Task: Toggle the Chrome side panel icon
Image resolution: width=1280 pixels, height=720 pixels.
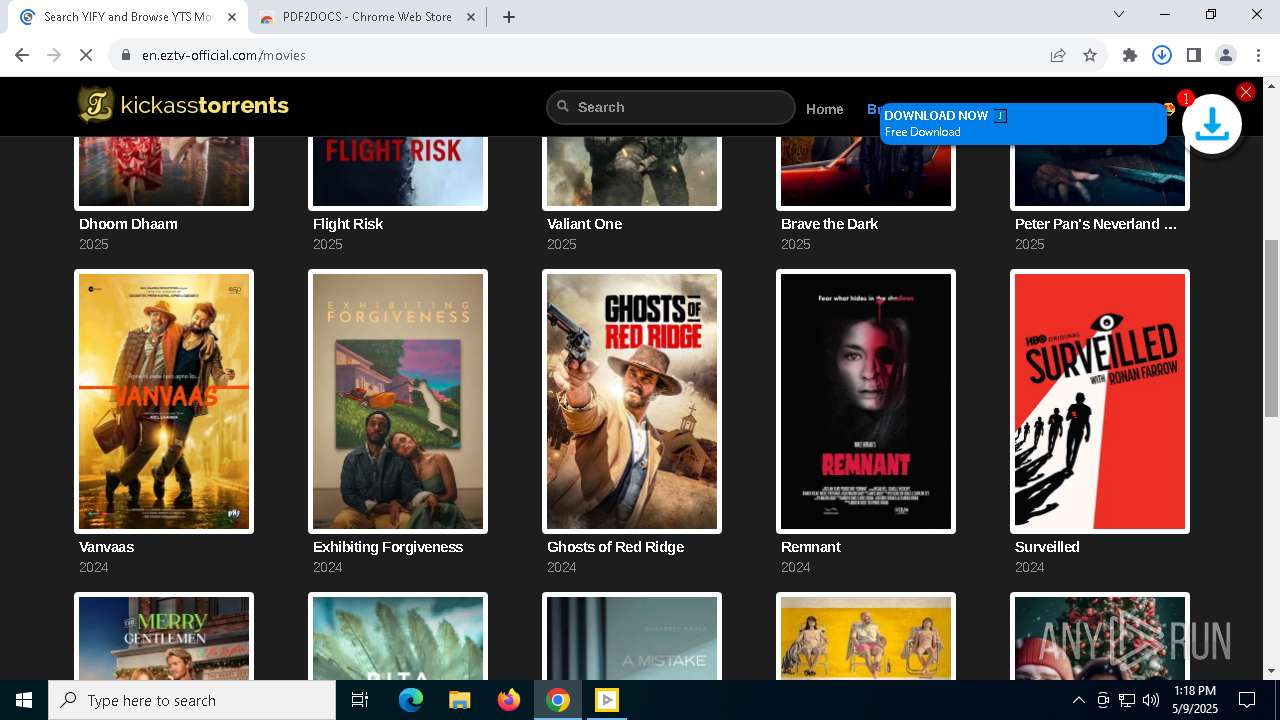Action: 1194,55
